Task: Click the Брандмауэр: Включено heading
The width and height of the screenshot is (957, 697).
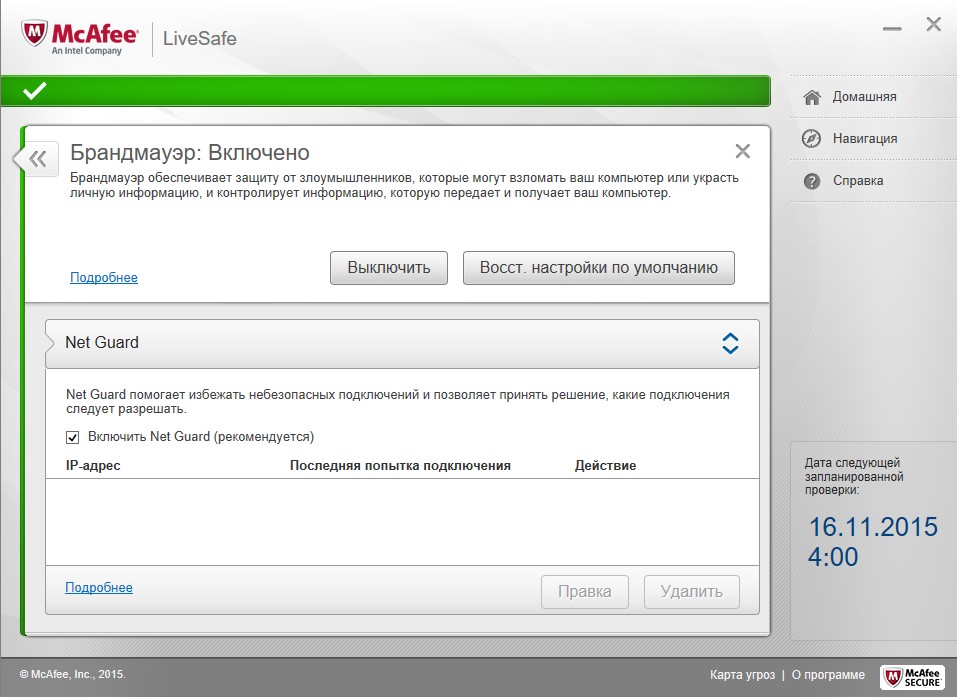Action: (190, 153)
